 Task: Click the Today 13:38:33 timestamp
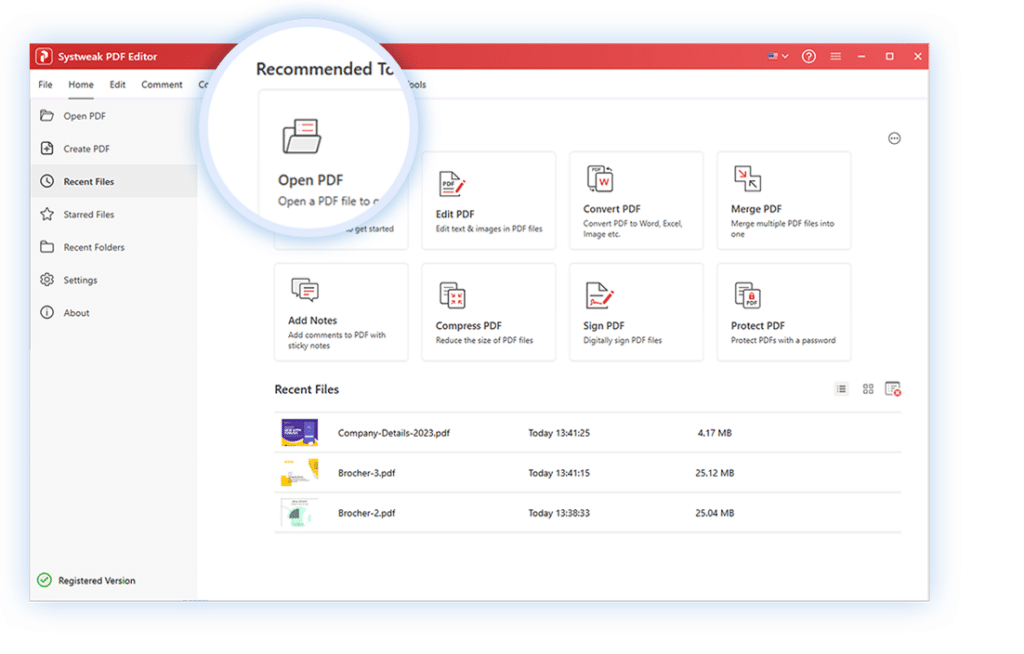point(559,514)
